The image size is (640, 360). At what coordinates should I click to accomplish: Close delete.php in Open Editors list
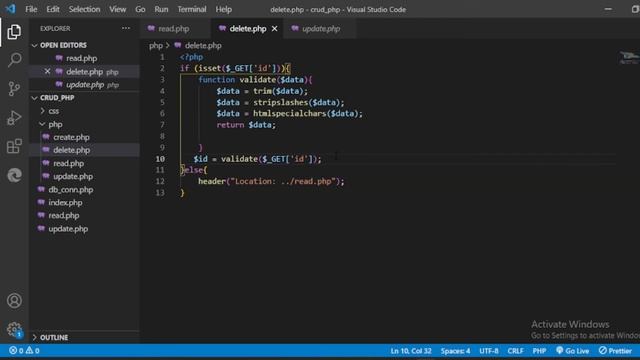pos(47,71)
